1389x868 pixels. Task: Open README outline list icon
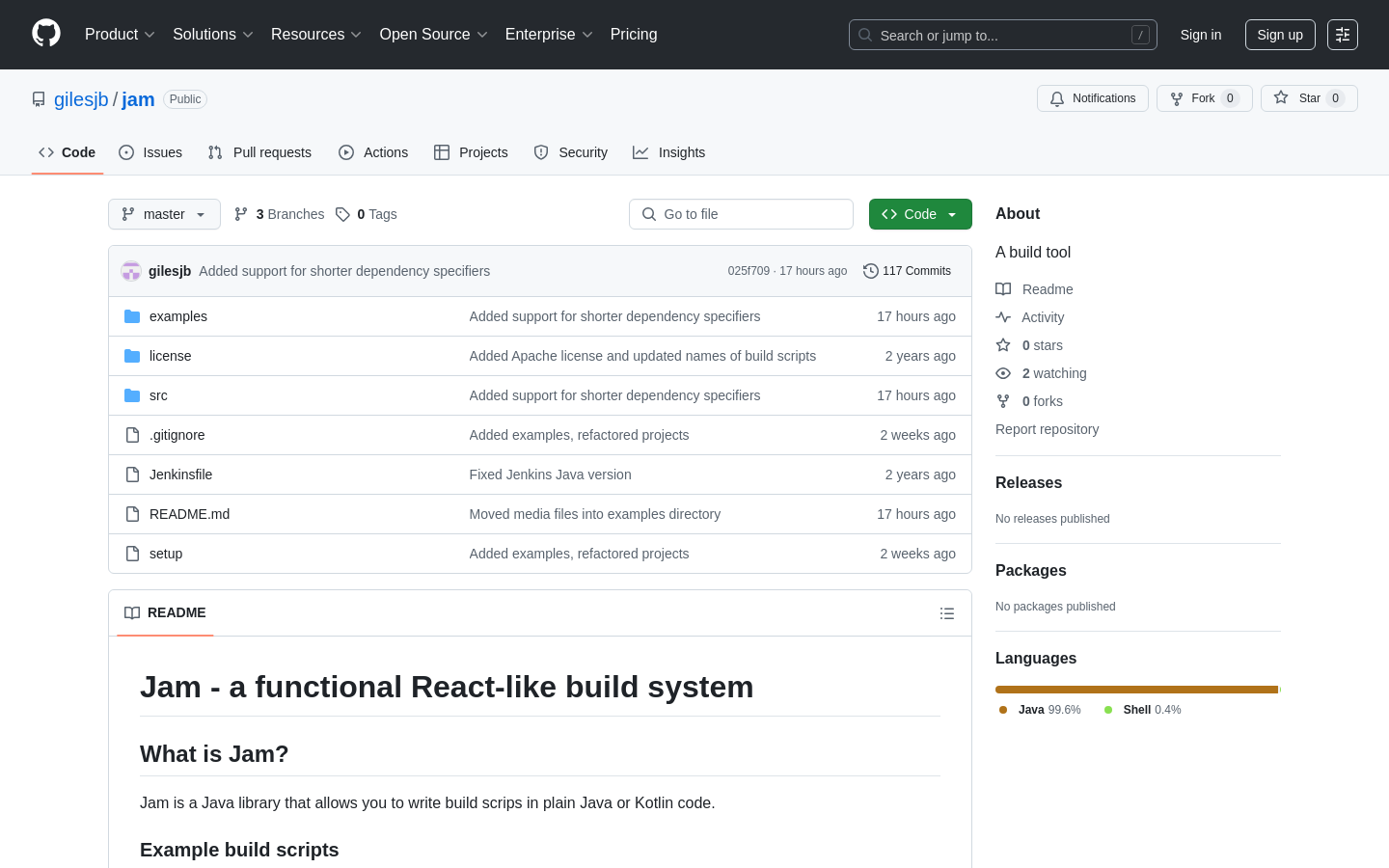pos(947,613)
